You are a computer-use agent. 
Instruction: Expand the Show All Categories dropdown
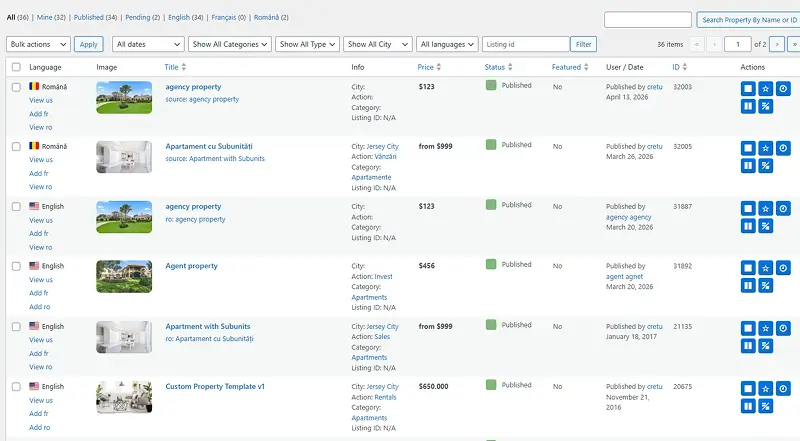[x=230, y=44]
